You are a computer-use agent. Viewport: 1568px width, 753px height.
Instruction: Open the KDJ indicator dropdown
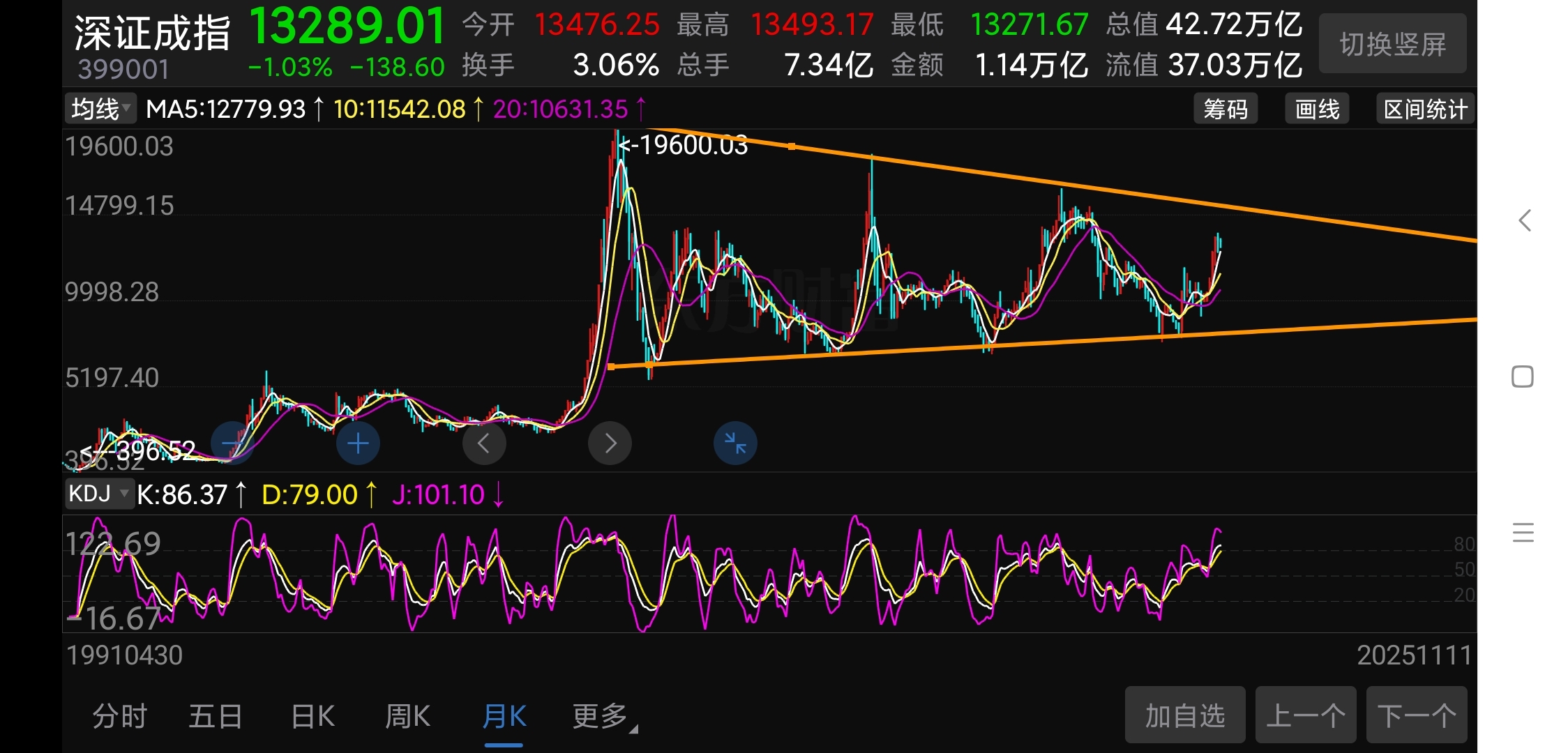click(99, 494)
